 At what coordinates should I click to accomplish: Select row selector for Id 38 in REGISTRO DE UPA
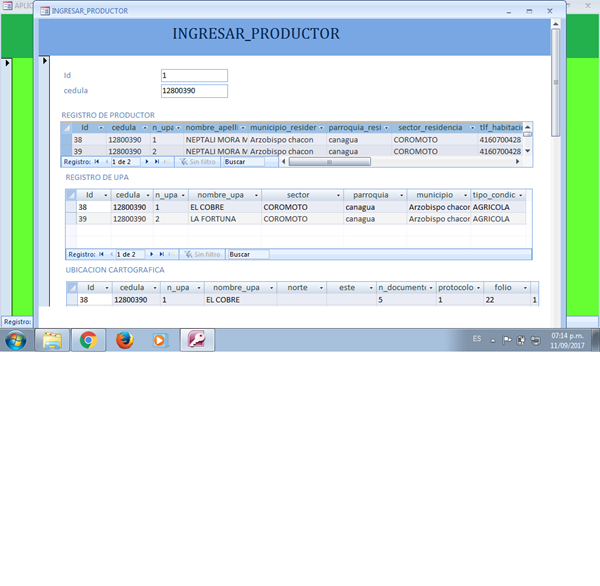coord(71,207)
